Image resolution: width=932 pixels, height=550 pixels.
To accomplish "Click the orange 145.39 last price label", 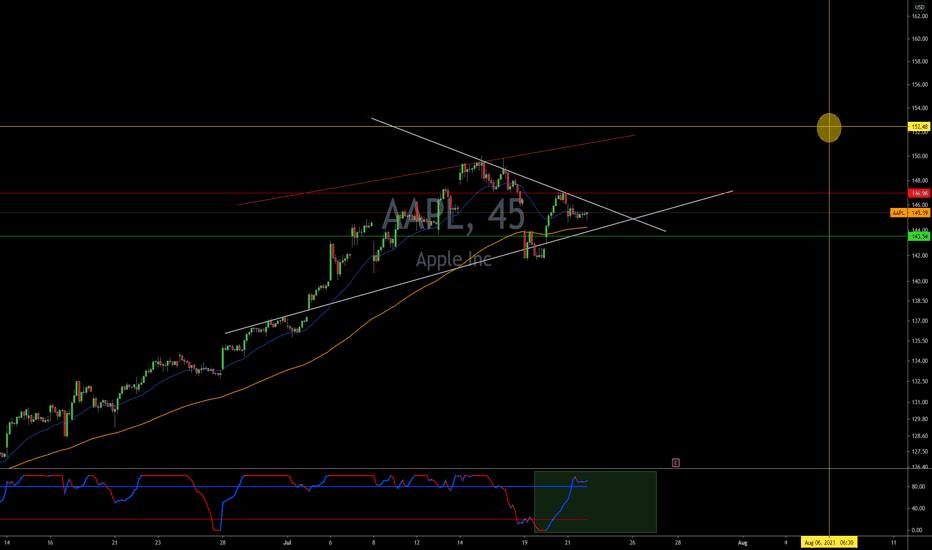I will (x=919, y=213).
